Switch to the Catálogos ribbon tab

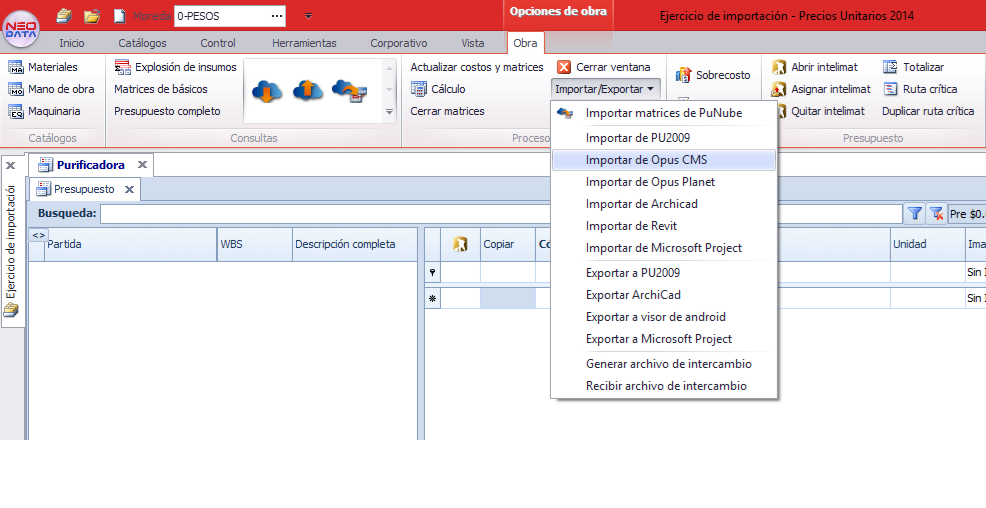tap(142, 43)
